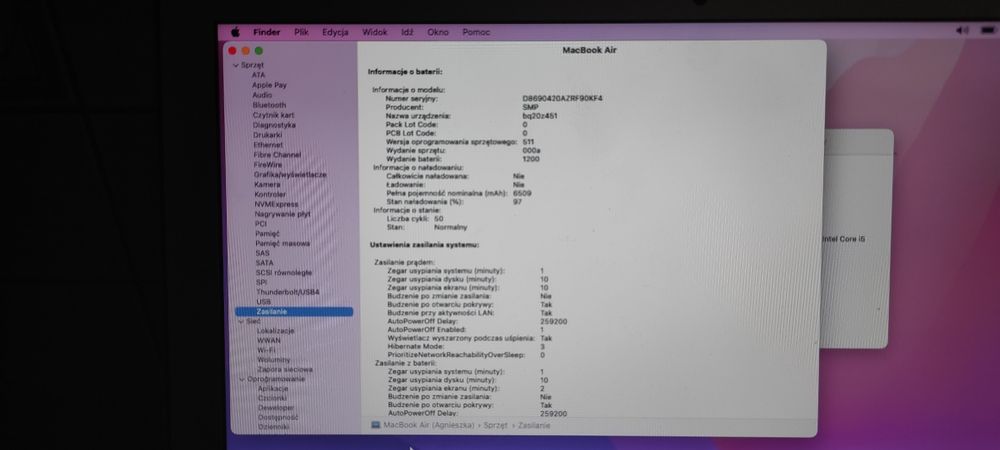Select Diagnostyka in sidebar
The height and width of the screenshot is (450, 1000).
coord(274,125)
